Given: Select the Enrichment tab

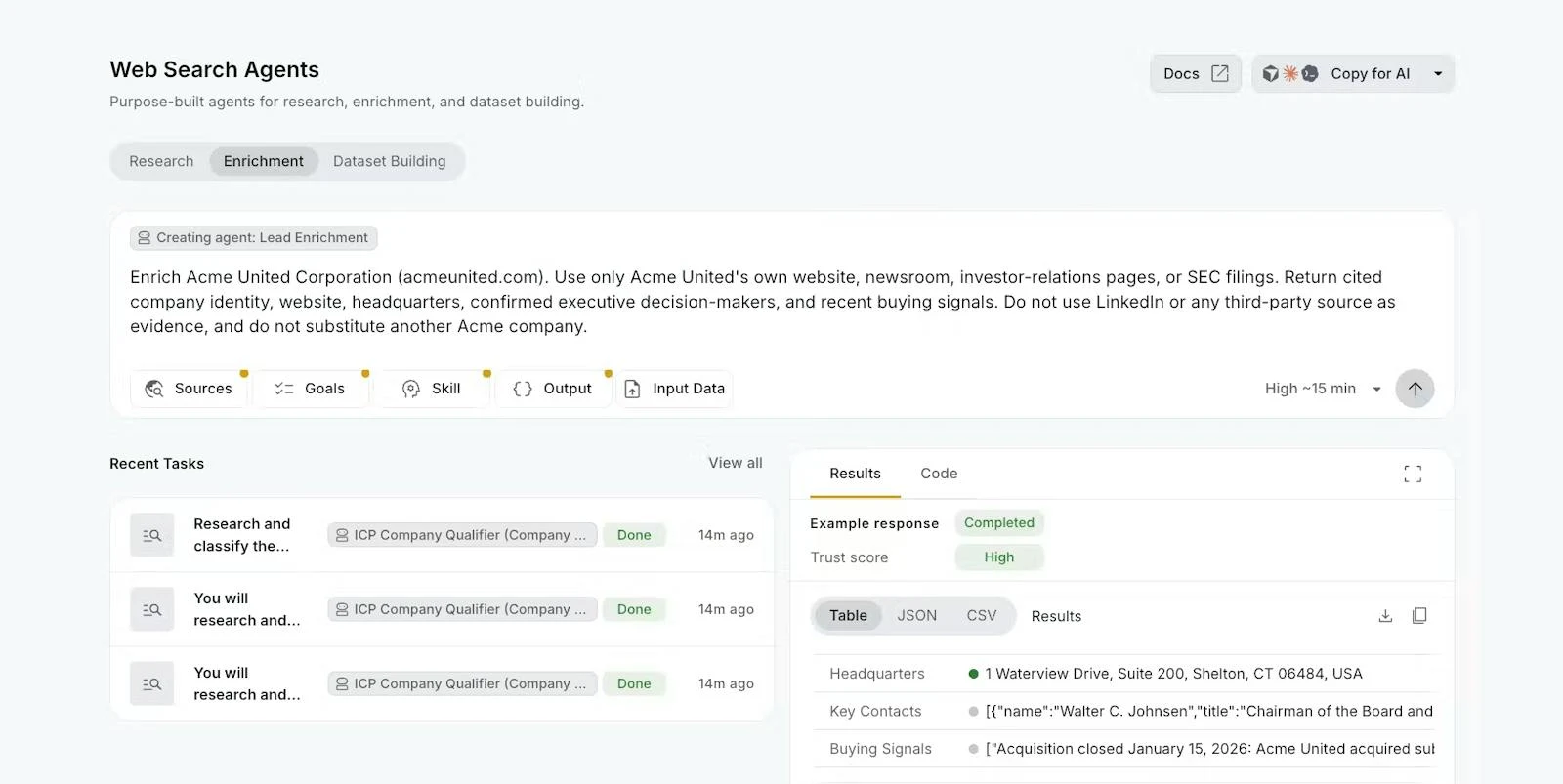Looking at the screenshot, I should click(264, 161).
